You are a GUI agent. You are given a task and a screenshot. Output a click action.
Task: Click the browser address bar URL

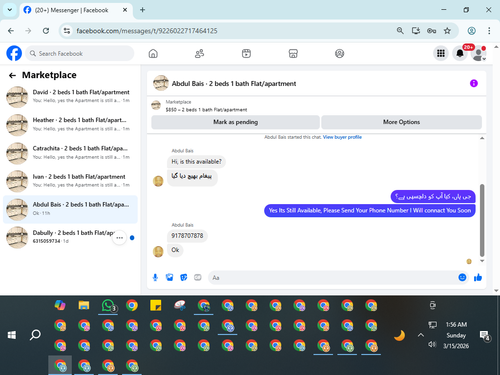click(147, 31)
